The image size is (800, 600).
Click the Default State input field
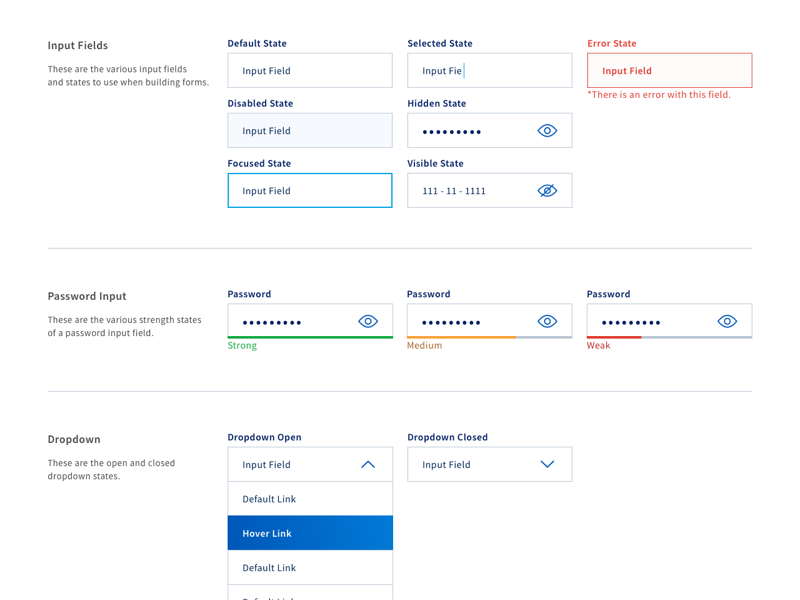(x=310, y=71)
